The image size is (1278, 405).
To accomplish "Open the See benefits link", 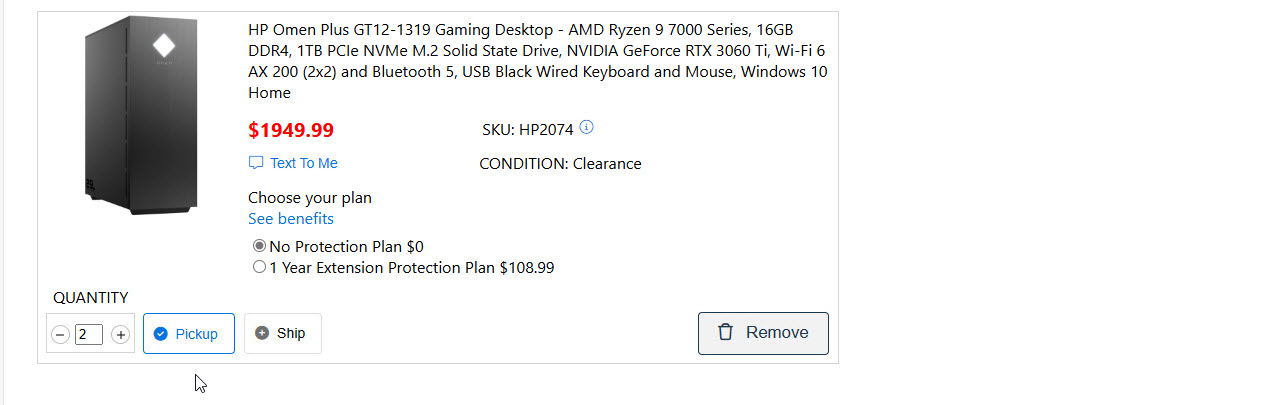I will click(291, 218).
